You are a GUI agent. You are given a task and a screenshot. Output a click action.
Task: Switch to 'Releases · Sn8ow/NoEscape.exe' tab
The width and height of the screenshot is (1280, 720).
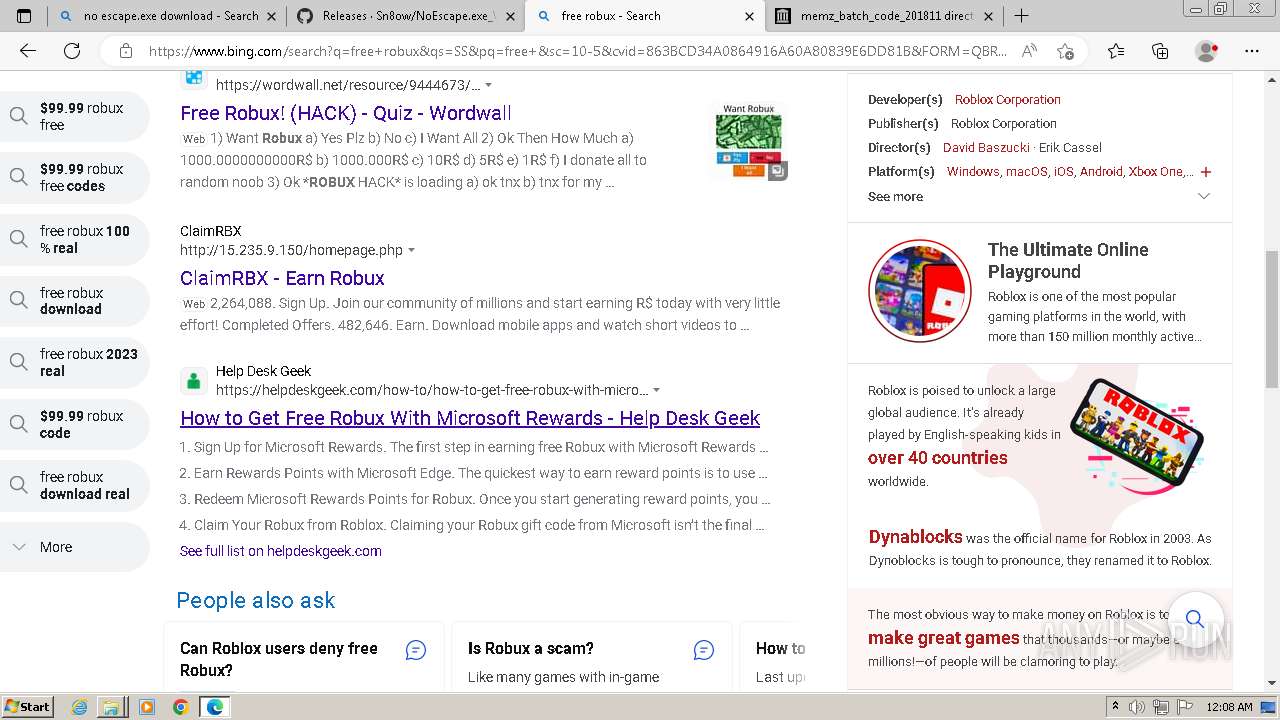[407, 16]
